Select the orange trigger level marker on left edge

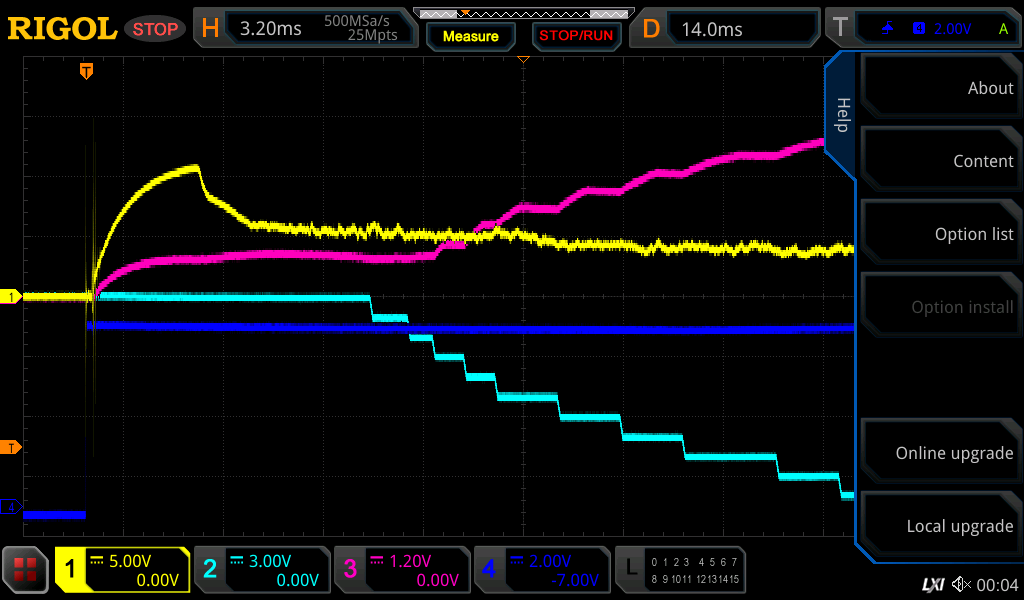12,447
